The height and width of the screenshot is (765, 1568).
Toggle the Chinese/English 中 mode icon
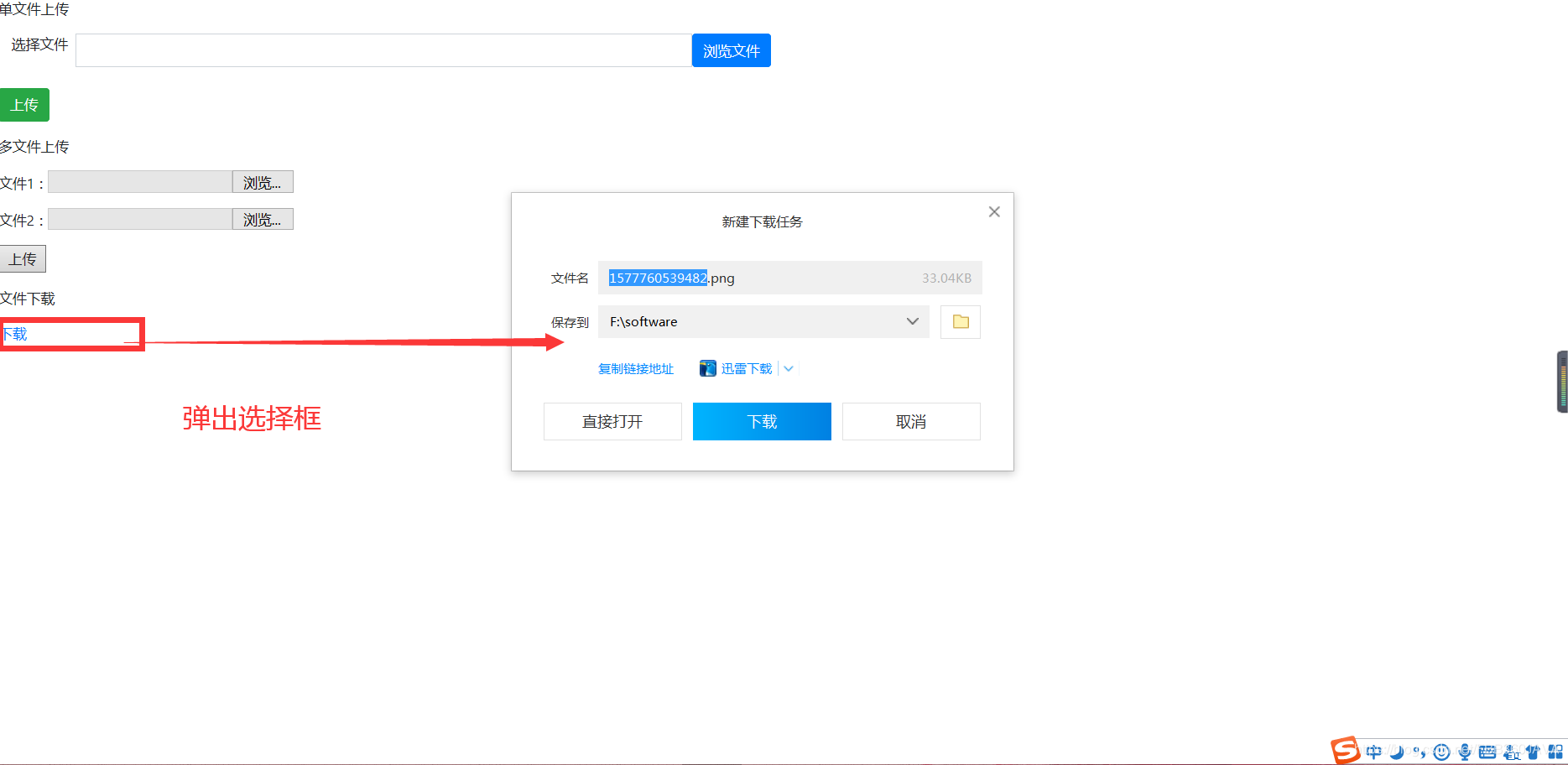point(1374,752)
